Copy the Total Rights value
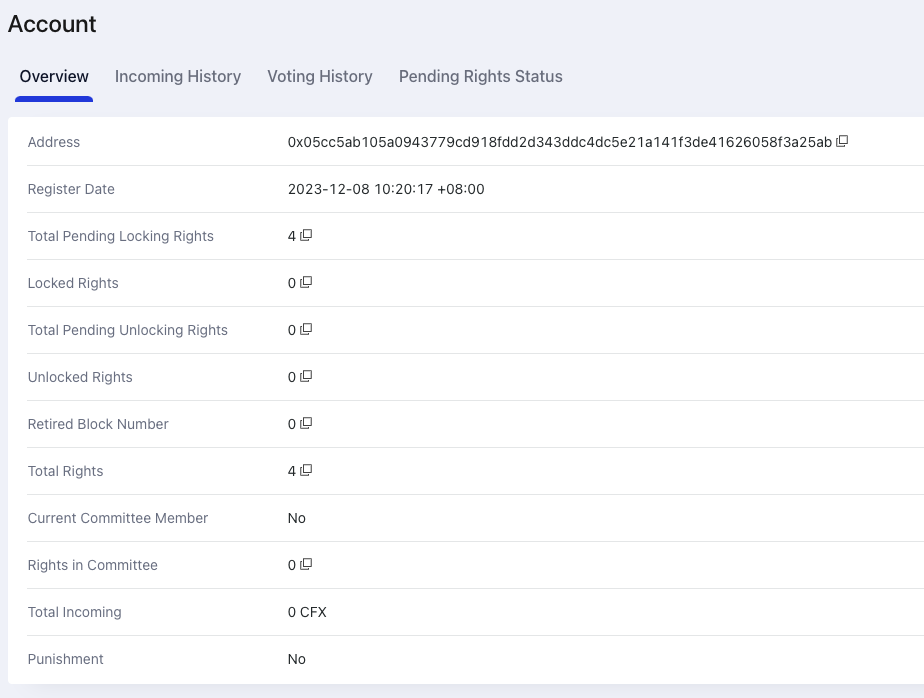This screenshot has height=698, width=924. pos(306,470)
